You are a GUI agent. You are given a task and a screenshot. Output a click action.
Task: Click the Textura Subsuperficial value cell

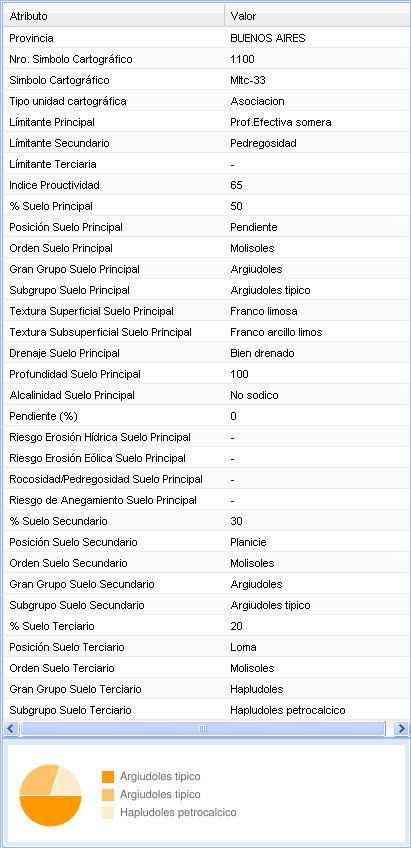point(317,332)
